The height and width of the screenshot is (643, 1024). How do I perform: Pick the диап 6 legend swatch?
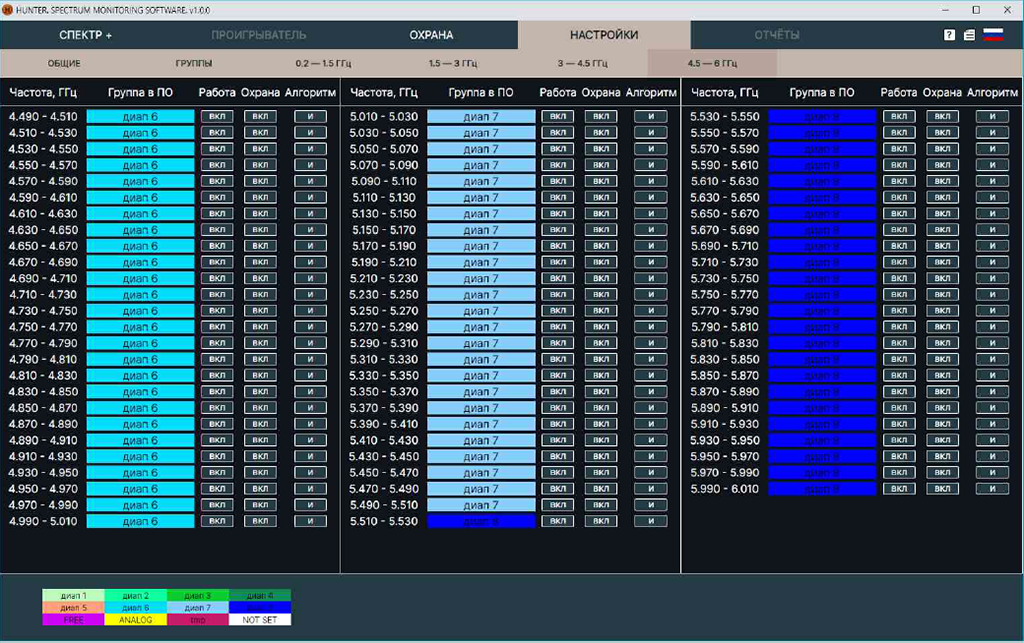(x=135, y=608)
